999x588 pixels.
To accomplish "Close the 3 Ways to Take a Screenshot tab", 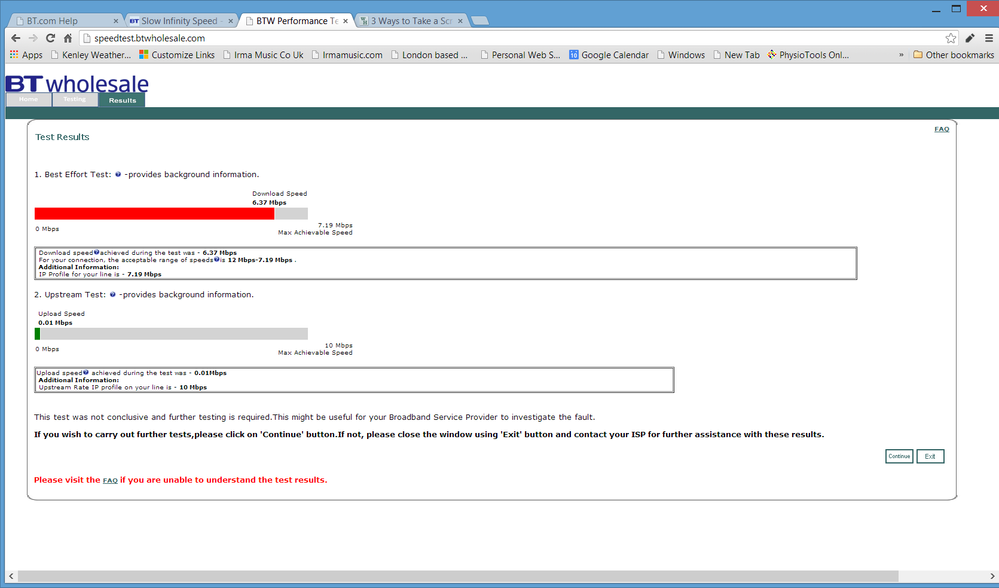I will [460, 21].
